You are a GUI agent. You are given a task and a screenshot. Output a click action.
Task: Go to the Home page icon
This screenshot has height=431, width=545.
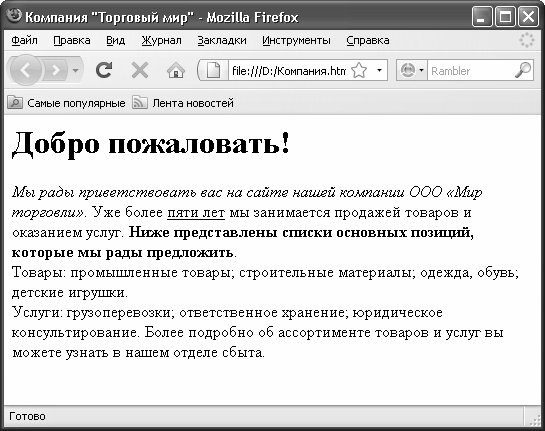[176, 70]
